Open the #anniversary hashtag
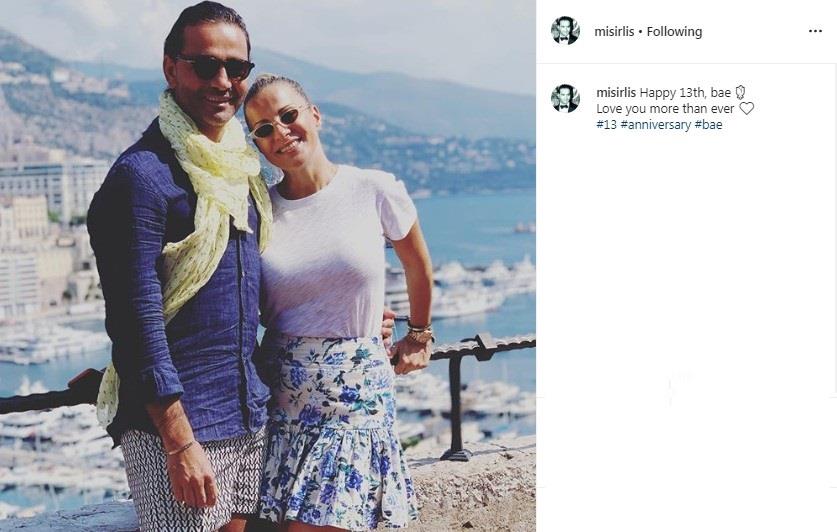 coord(656,124)
